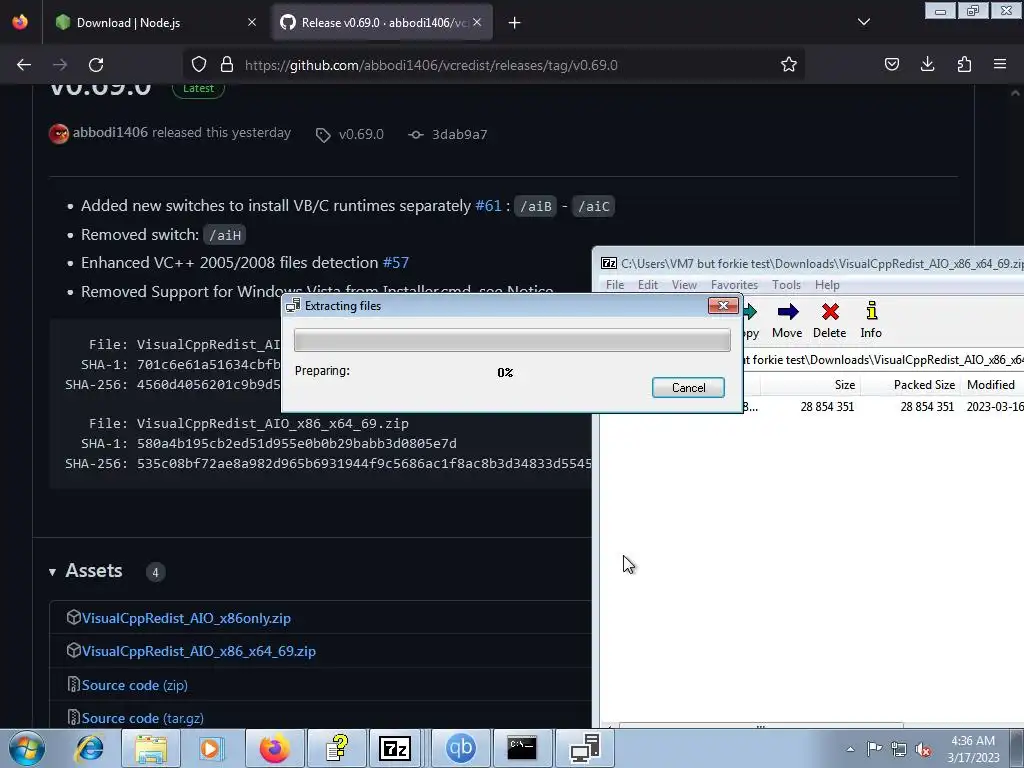Open Firefox hamburger application menu

999,64
